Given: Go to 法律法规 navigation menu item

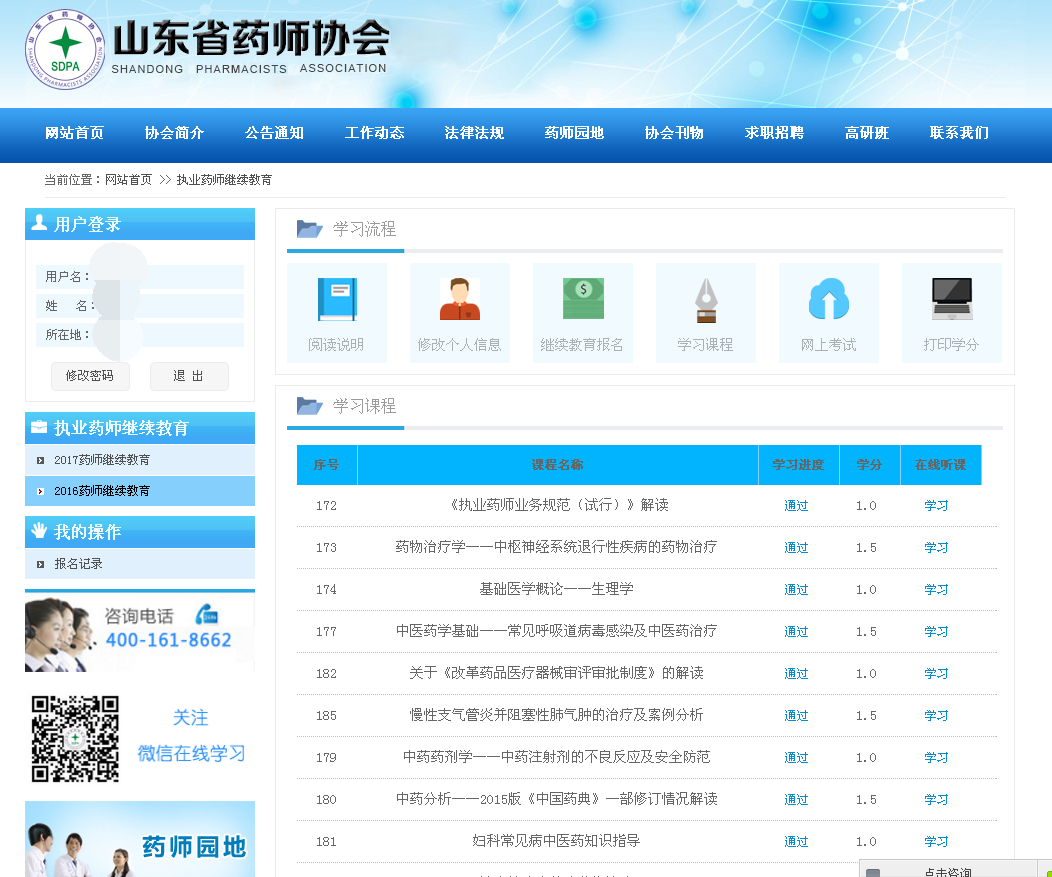Looking at the screenshot, I should 474,133.
